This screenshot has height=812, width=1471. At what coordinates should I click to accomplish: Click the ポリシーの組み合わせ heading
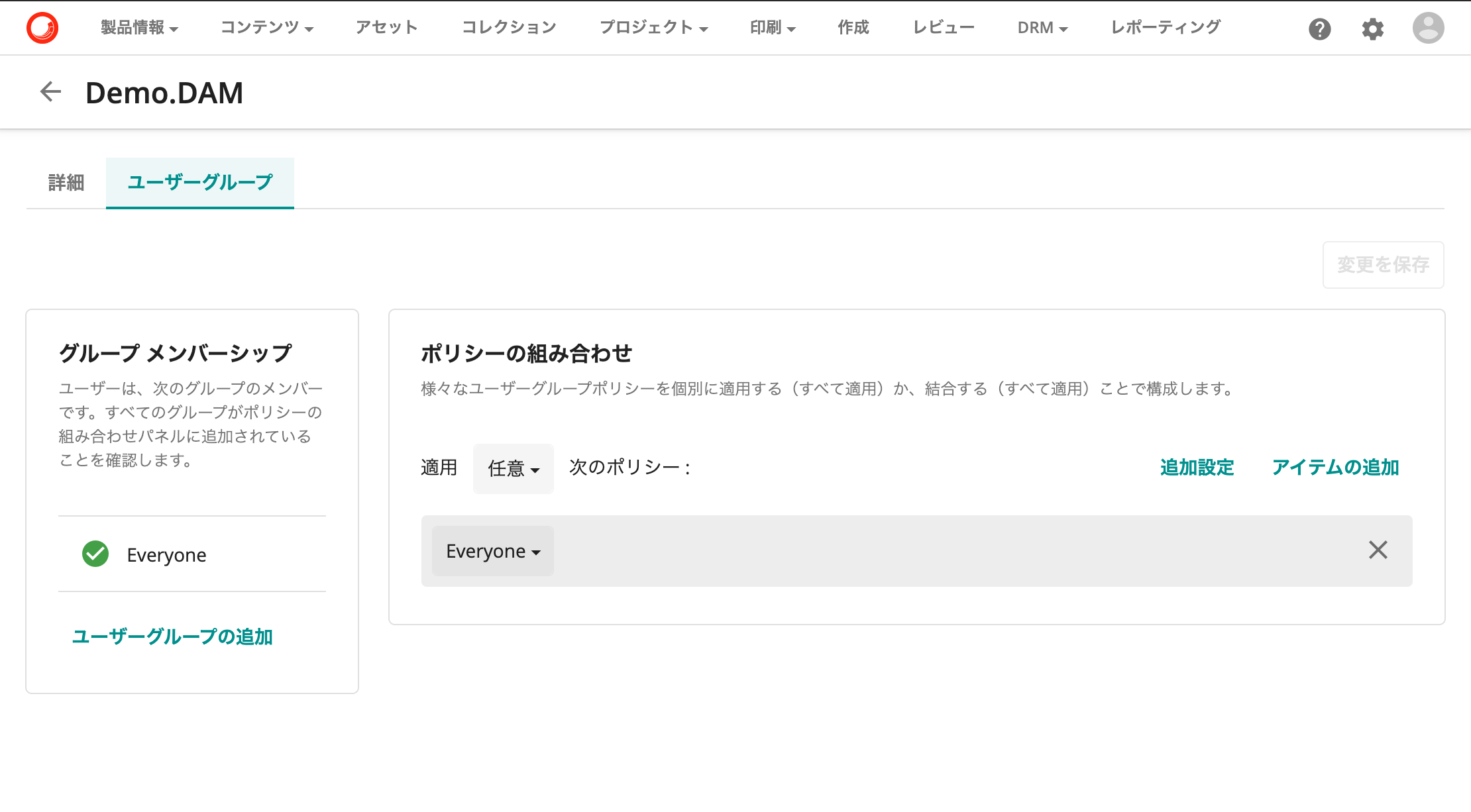(526, 353)
